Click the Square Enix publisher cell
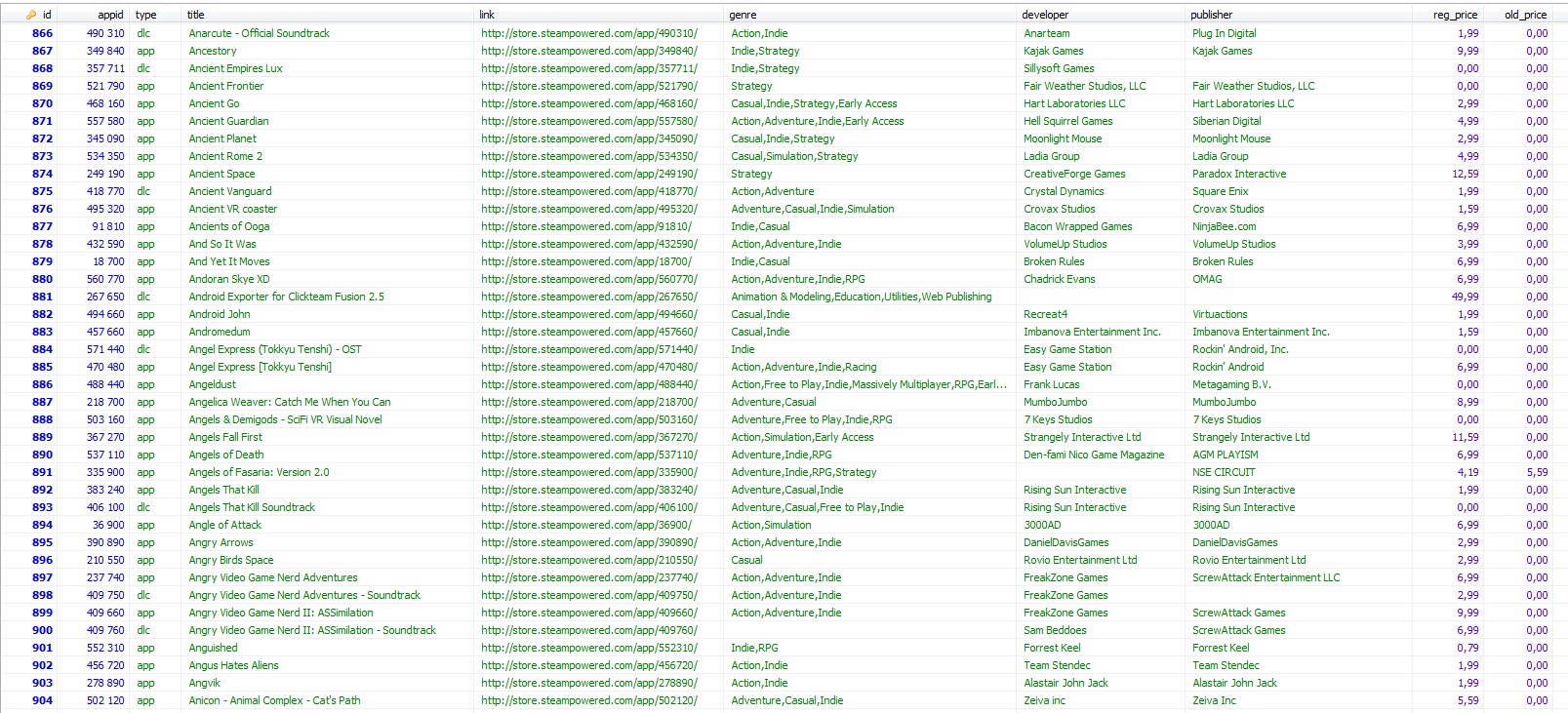Image resolution: width=1568 pixels, height=713 pixels. pos(1220,191)
